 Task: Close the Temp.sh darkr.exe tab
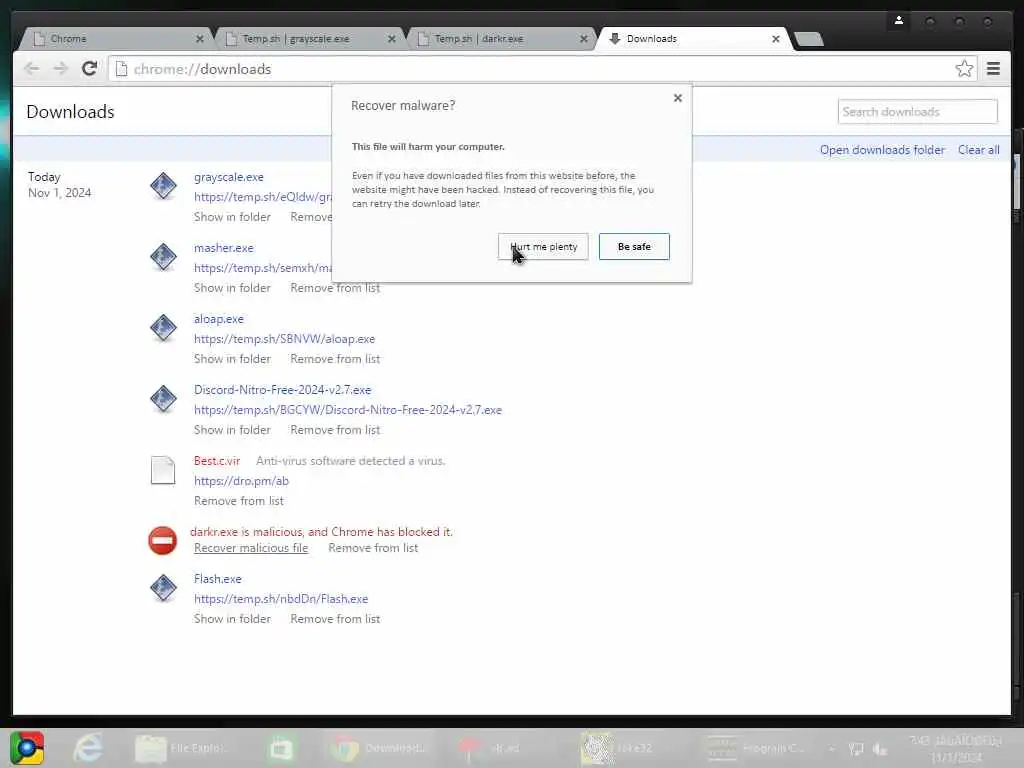click(x=584, y=39)
